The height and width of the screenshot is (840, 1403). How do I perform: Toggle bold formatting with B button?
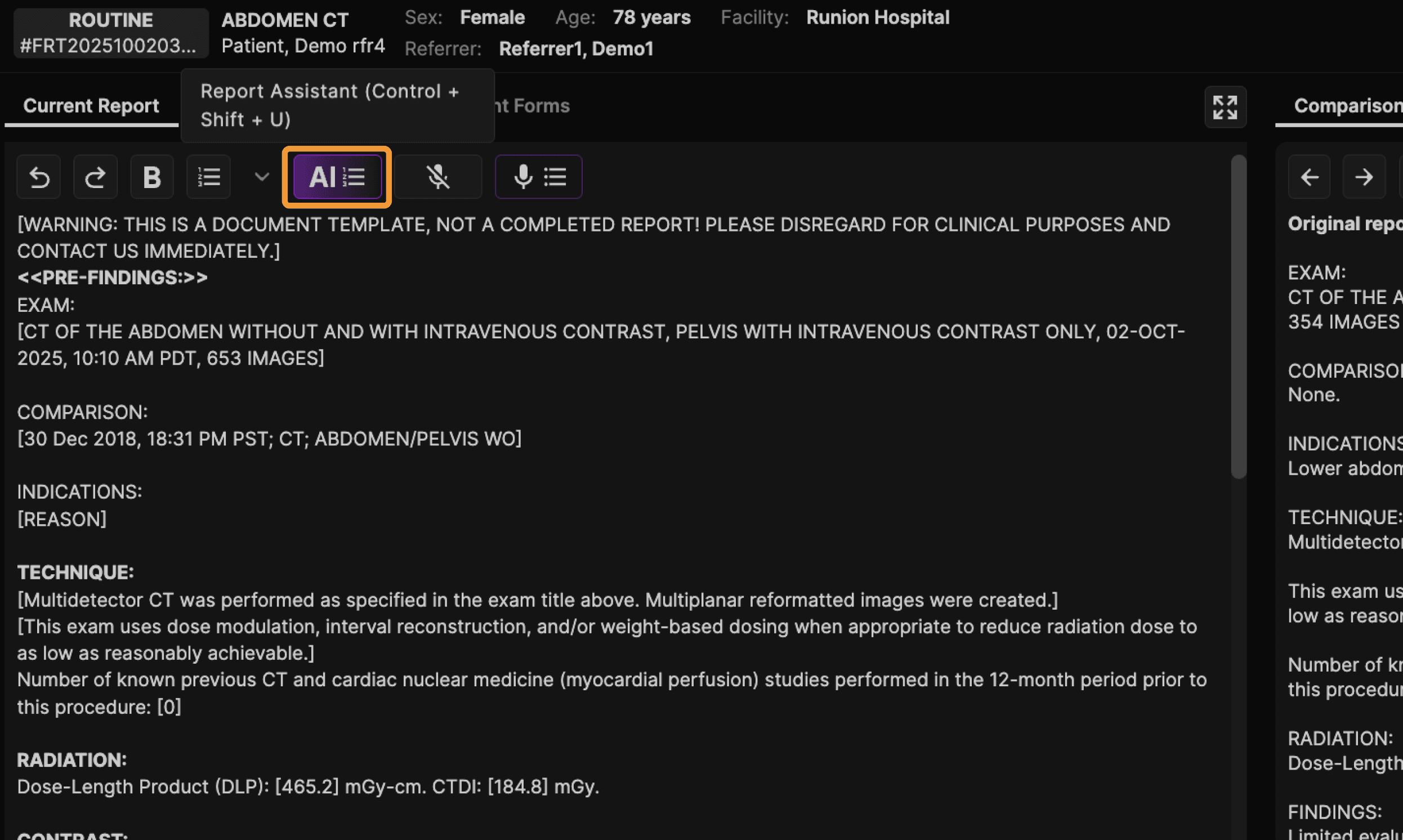(x=151, y=177)
